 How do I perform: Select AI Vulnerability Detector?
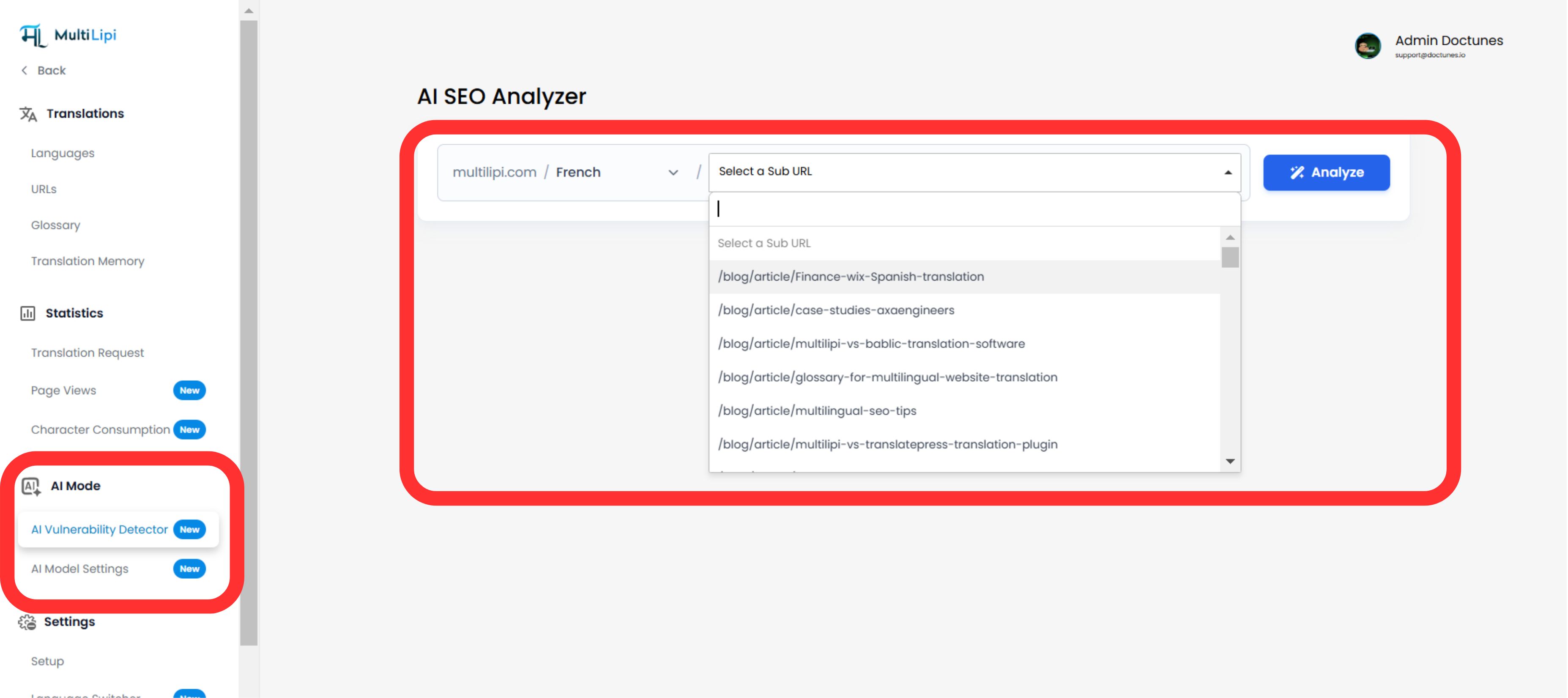coord(118,529)
